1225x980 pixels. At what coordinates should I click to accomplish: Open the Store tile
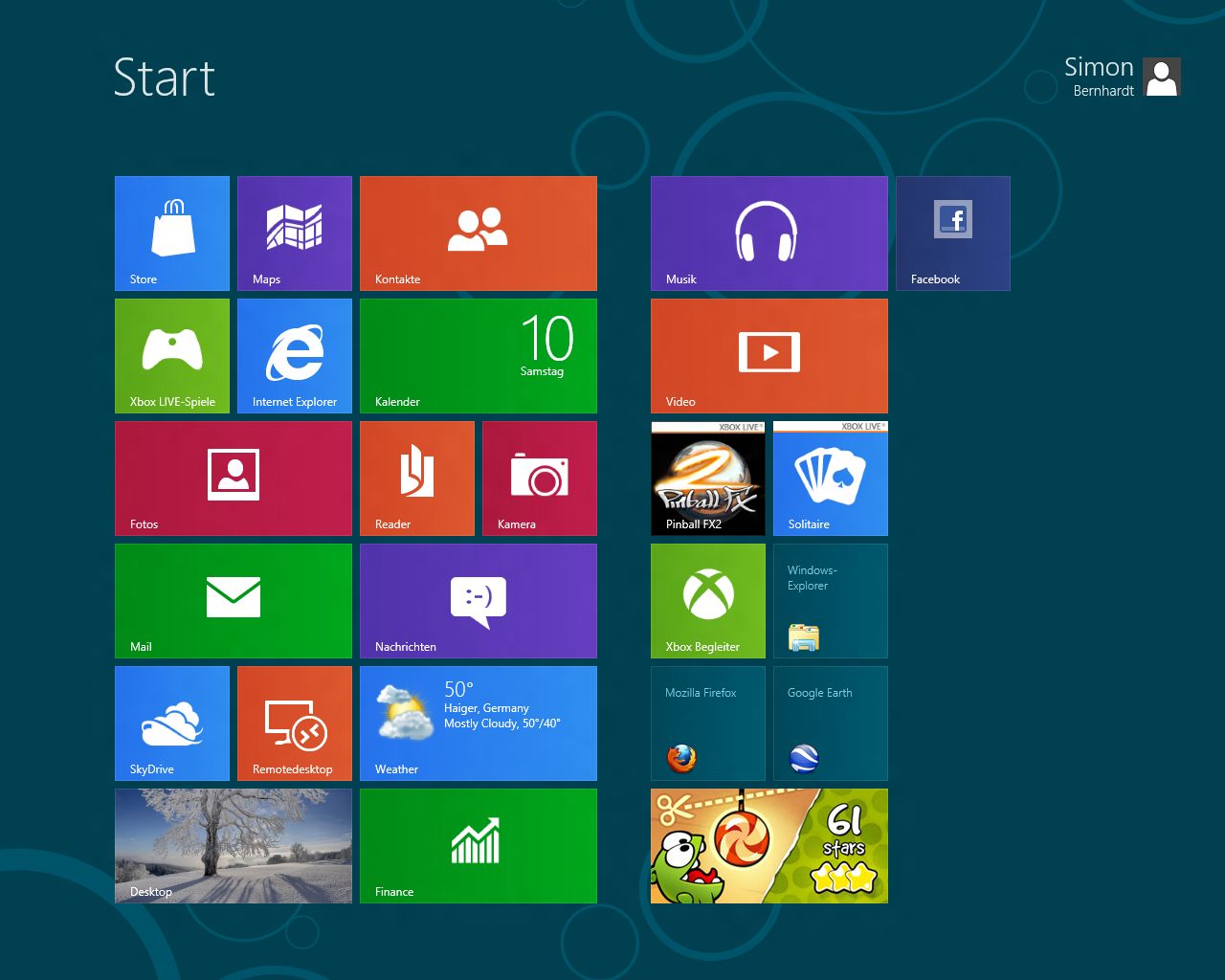point(172,234)
